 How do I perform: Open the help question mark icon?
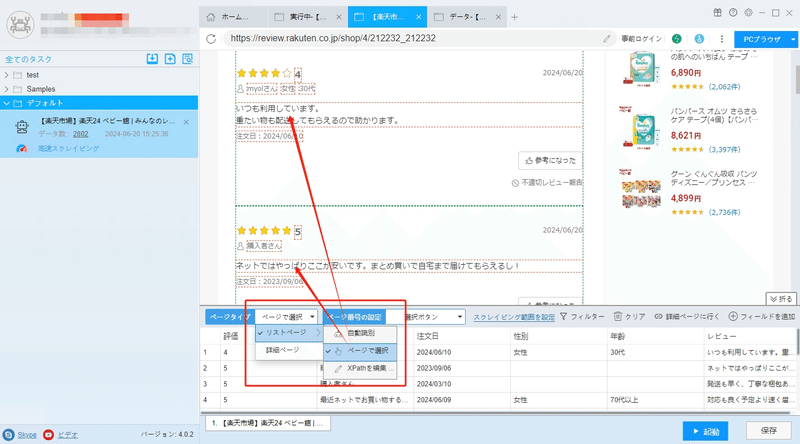tap(733, 13)
